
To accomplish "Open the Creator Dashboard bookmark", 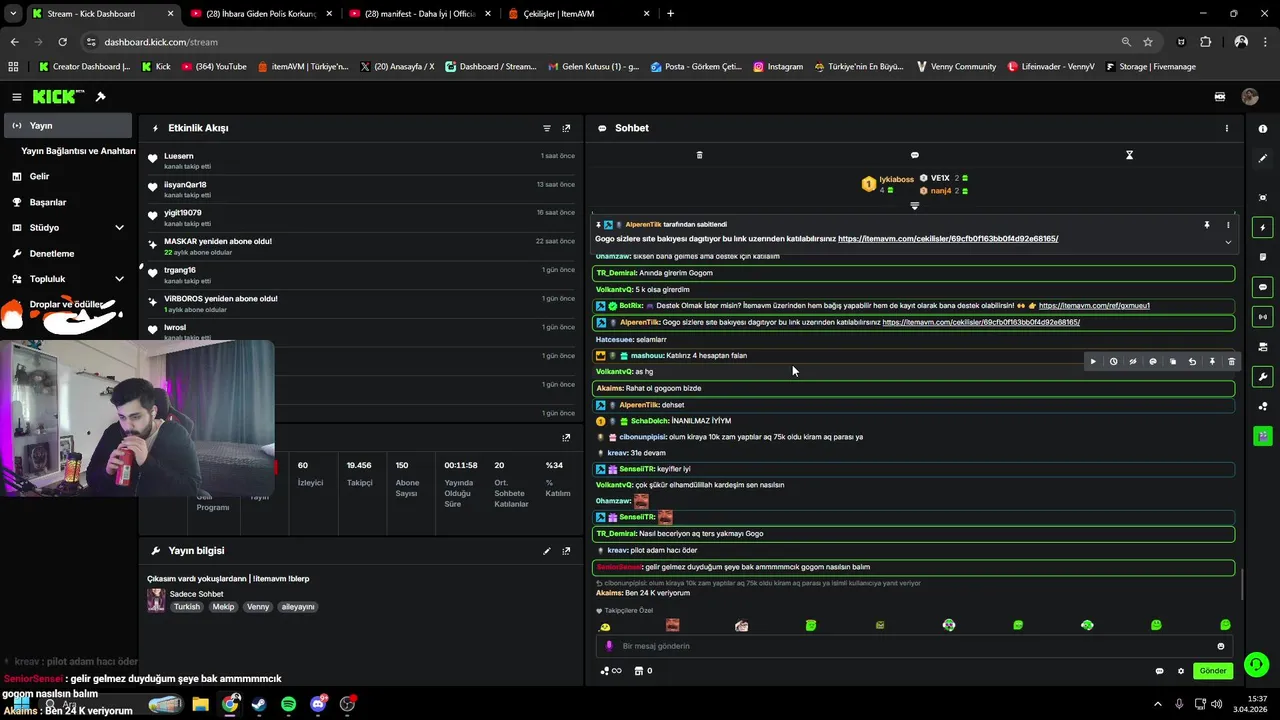I will click(x=83, y=67).
